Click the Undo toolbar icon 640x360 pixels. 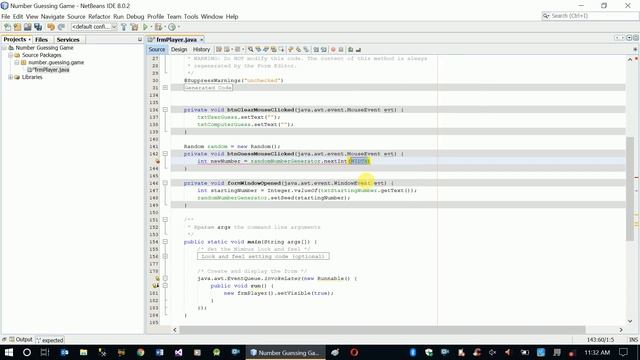click(51, 27)
